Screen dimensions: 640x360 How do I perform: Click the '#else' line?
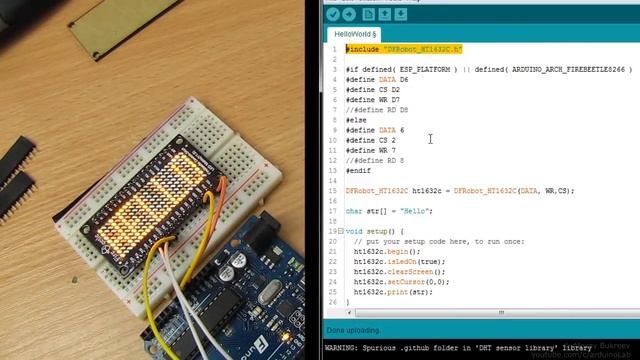(x=356, y=120)
